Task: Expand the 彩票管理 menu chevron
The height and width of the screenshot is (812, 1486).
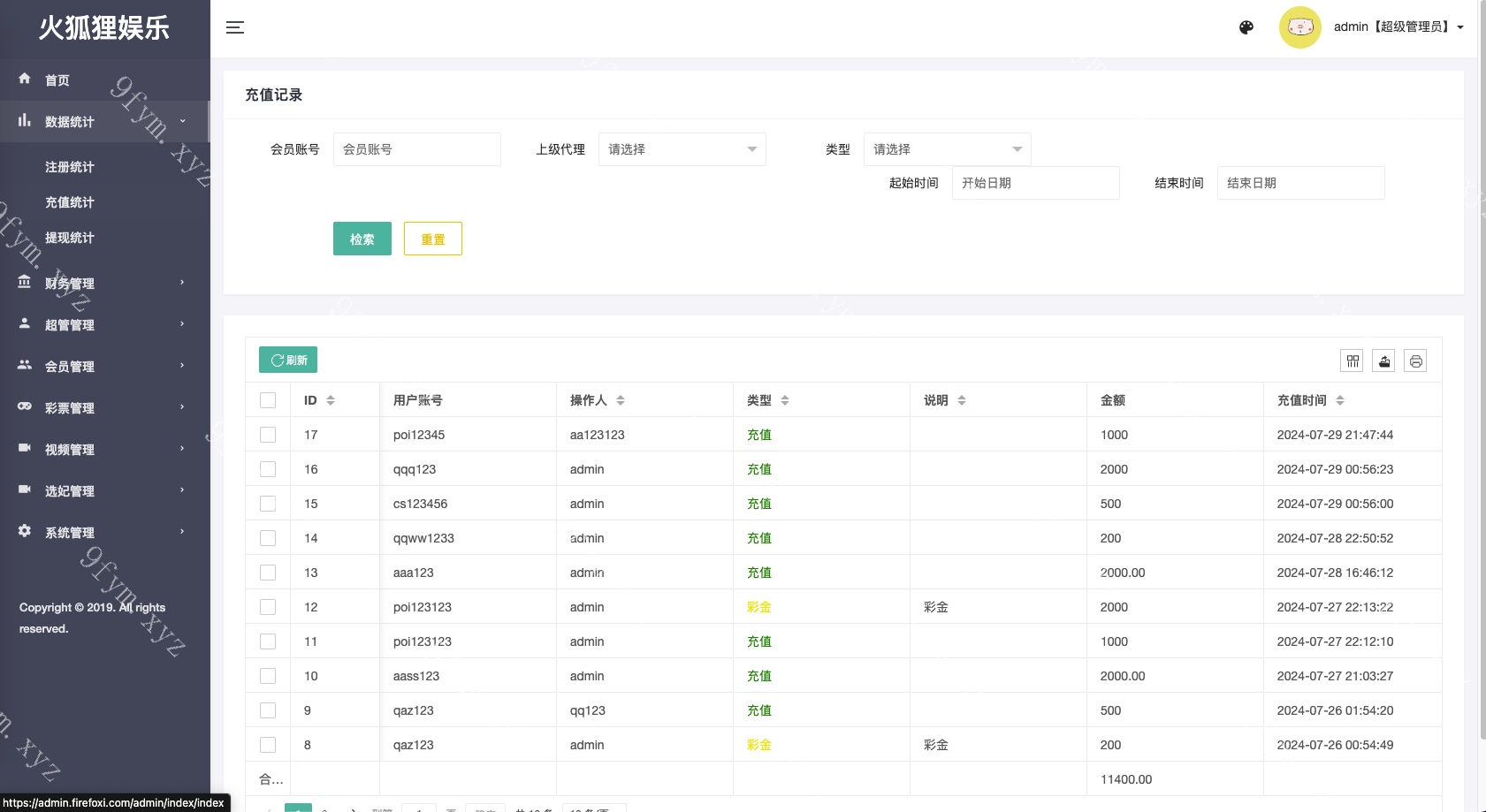Action: 183,407
